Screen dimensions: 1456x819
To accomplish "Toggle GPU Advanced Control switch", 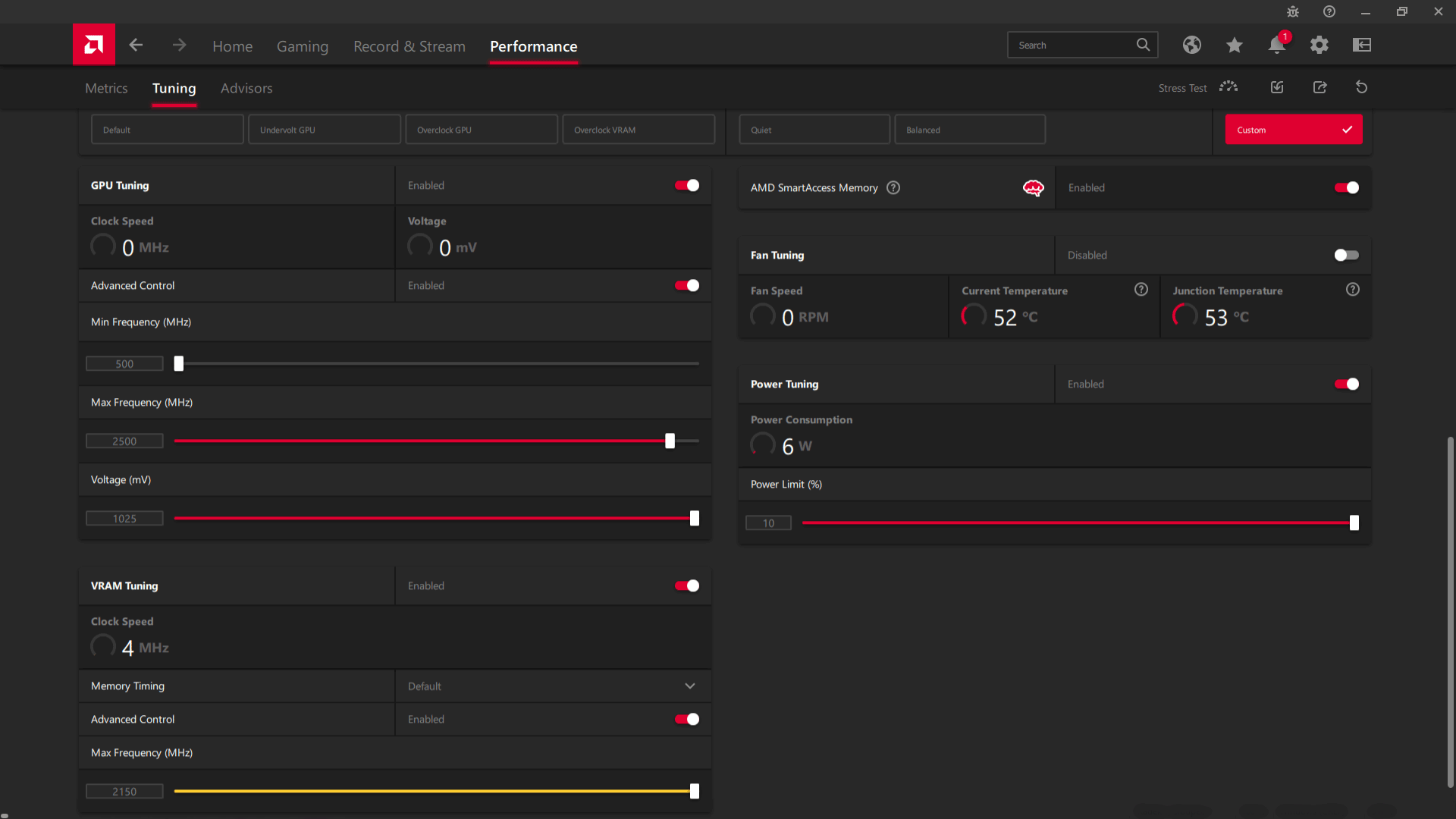I will pyautogui.click(x=687, y=286).
